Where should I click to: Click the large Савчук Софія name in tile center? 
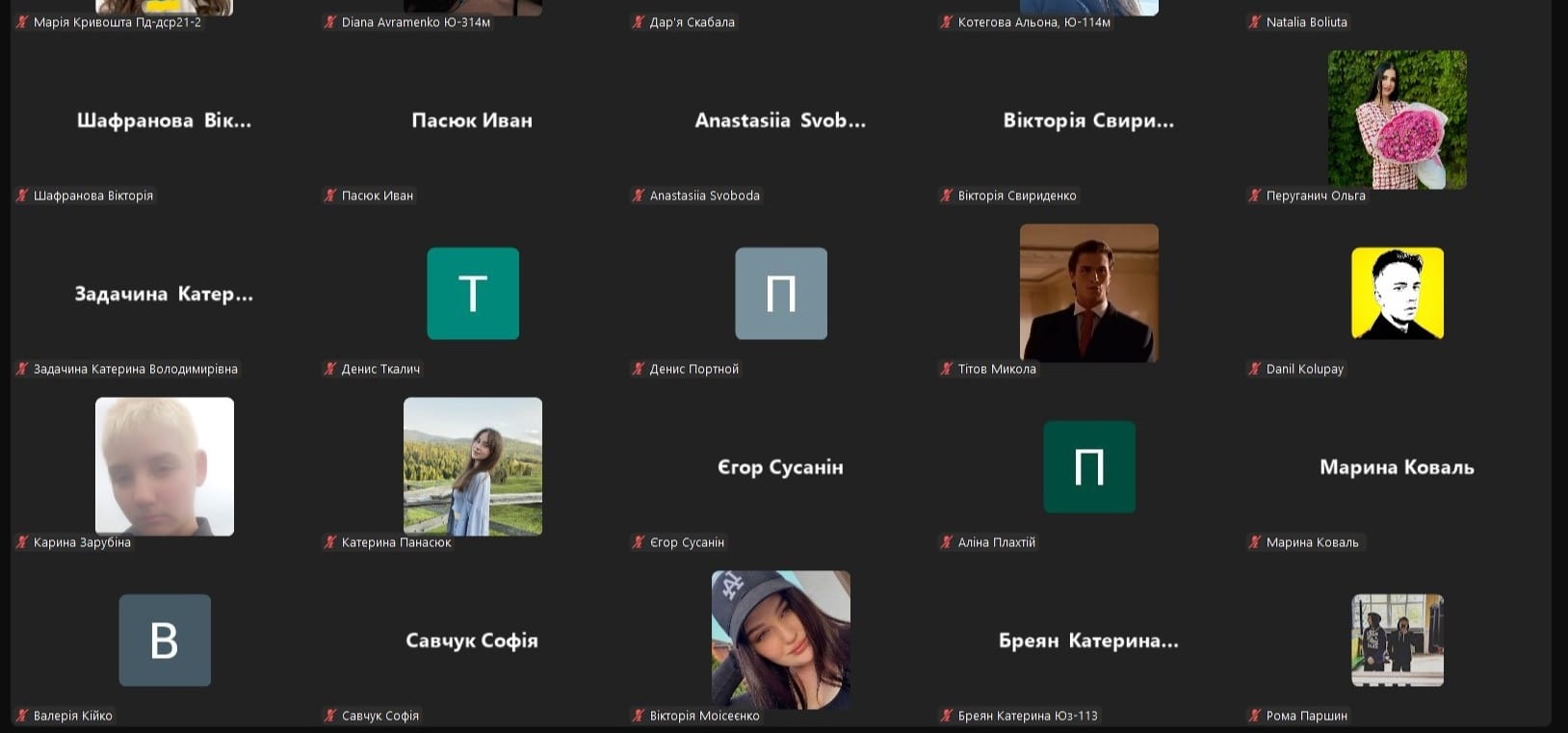click(472, 641)
